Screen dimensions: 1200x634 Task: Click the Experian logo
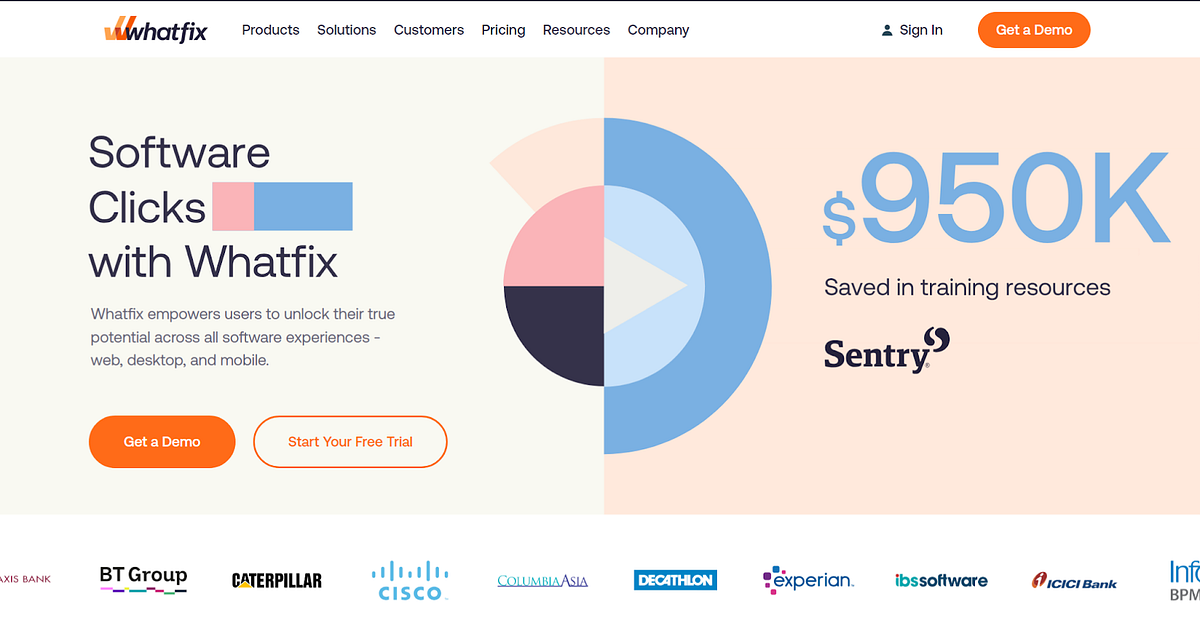pos(808,580)
